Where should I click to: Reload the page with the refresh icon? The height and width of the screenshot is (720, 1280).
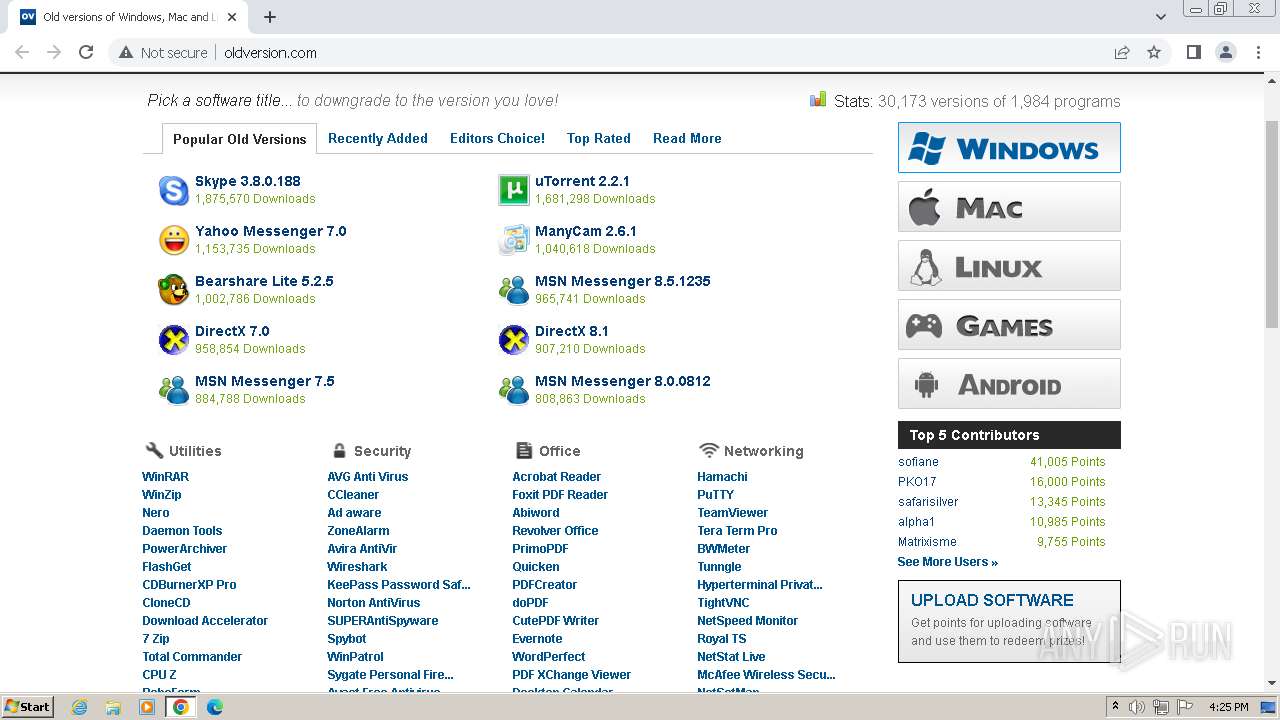pos(86,52)
